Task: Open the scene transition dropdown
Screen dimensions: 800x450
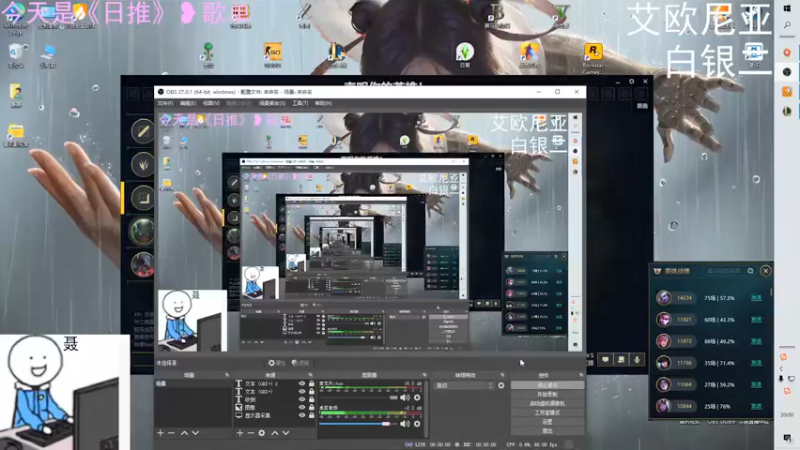Action: 463,386
